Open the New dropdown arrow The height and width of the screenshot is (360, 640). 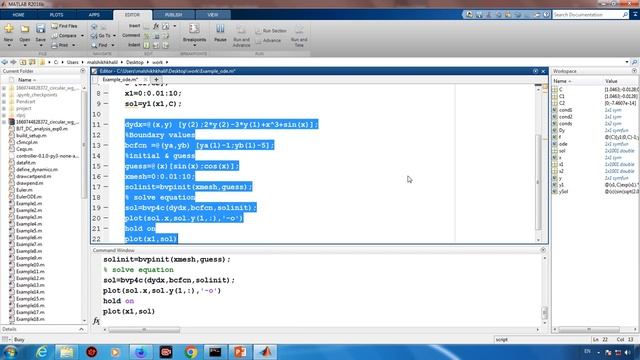(x=9, y=45)
